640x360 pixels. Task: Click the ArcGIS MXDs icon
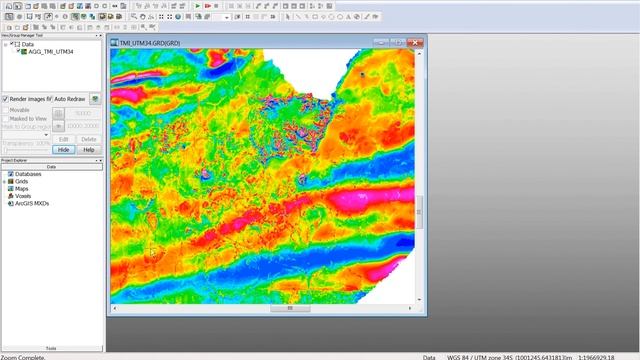point(11,203)
